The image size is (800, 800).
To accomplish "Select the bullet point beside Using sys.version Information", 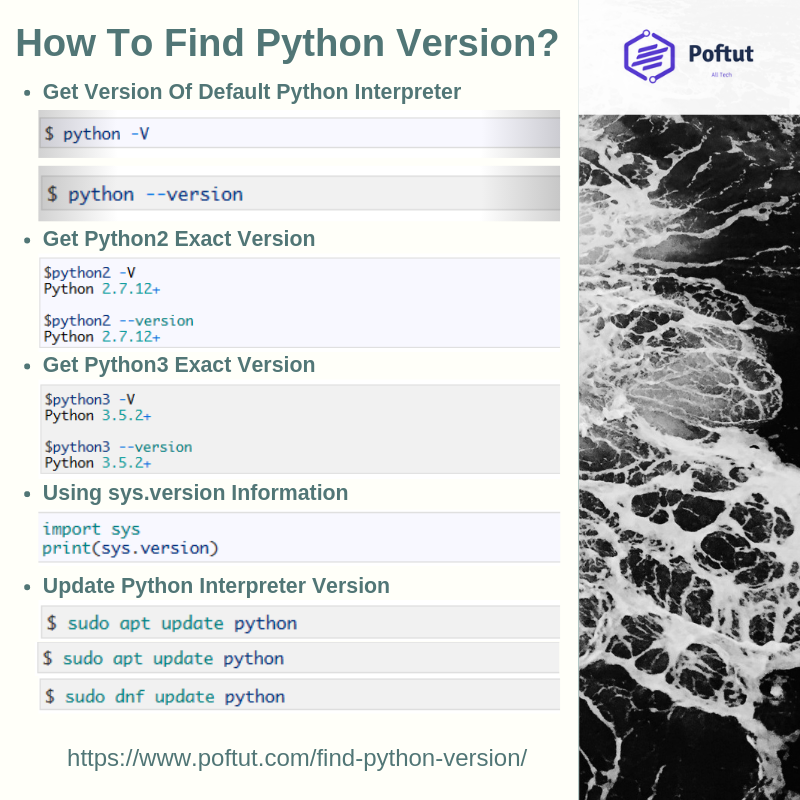I will click(x=26, y=494).
